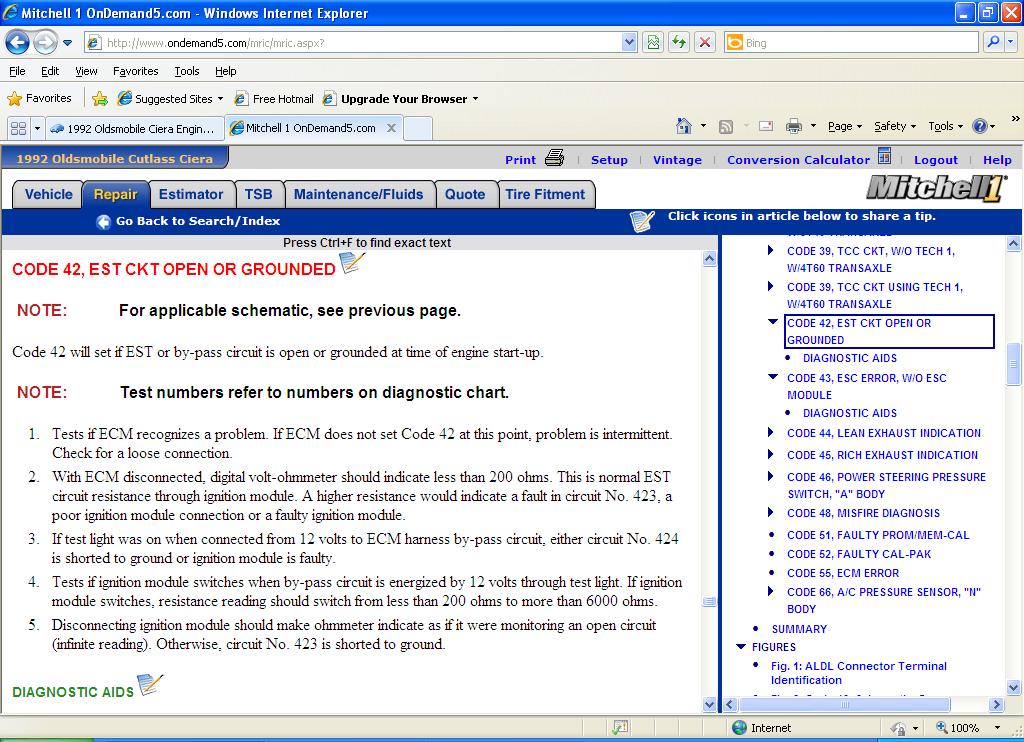Click the article pane scroll down arrow
This screenshot has width=1024, height=742.
(709, 704)
